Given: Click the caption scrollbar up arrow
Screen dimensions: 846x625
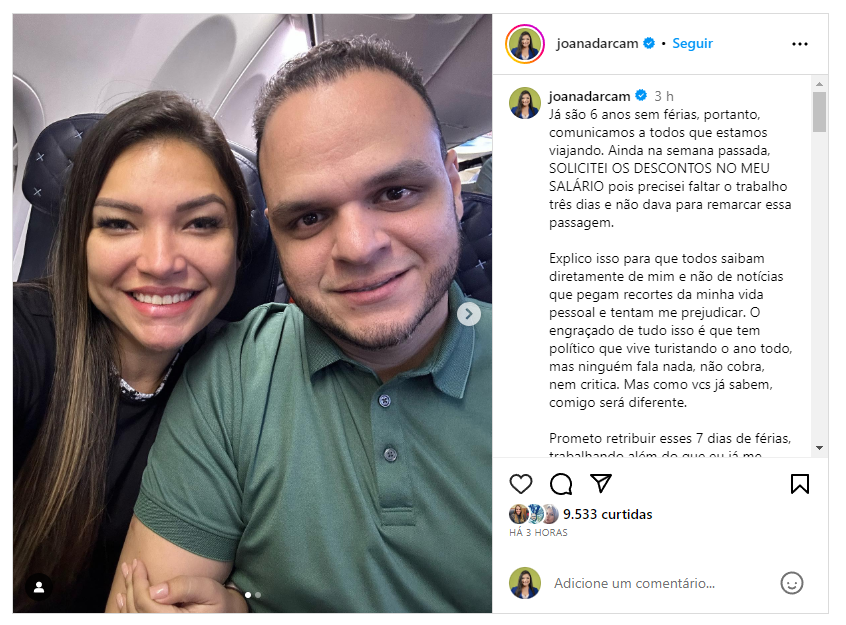Looking at the screenshot, I should pyautogui.click(x=819, y=84).
